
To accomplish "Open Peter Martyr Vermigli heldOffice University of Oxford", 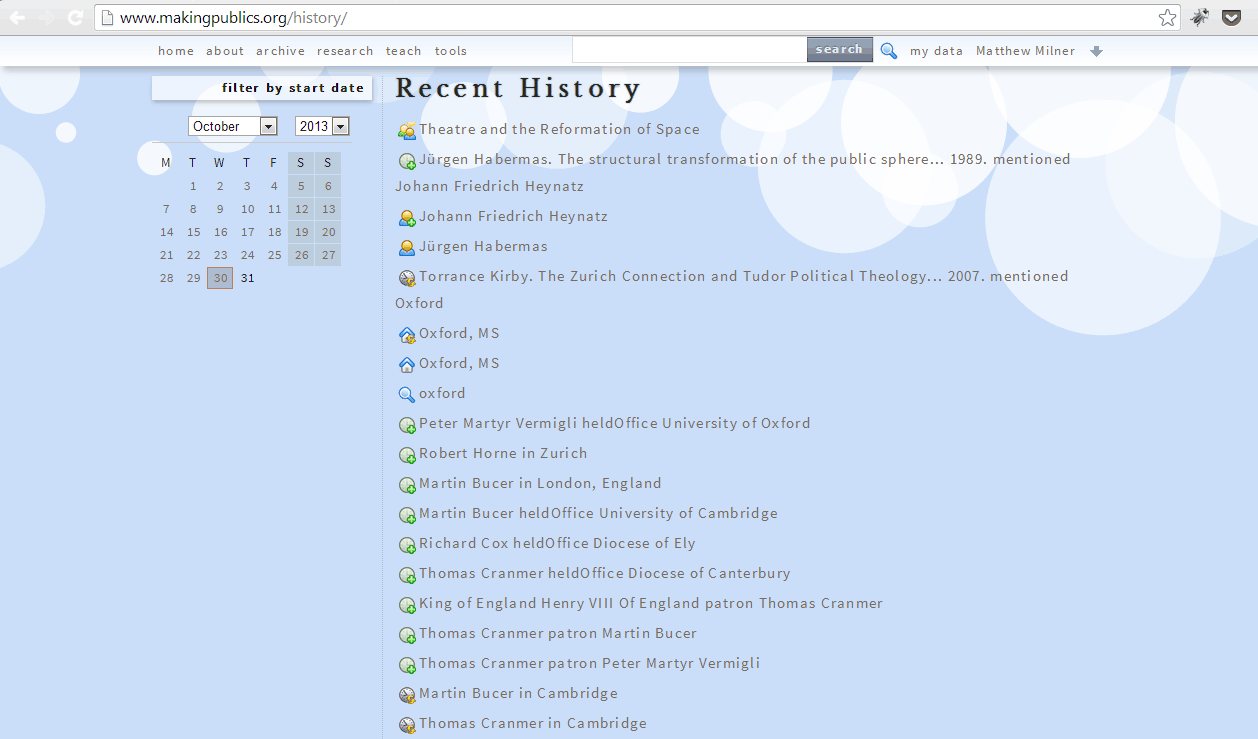I will tap(615, 423).
